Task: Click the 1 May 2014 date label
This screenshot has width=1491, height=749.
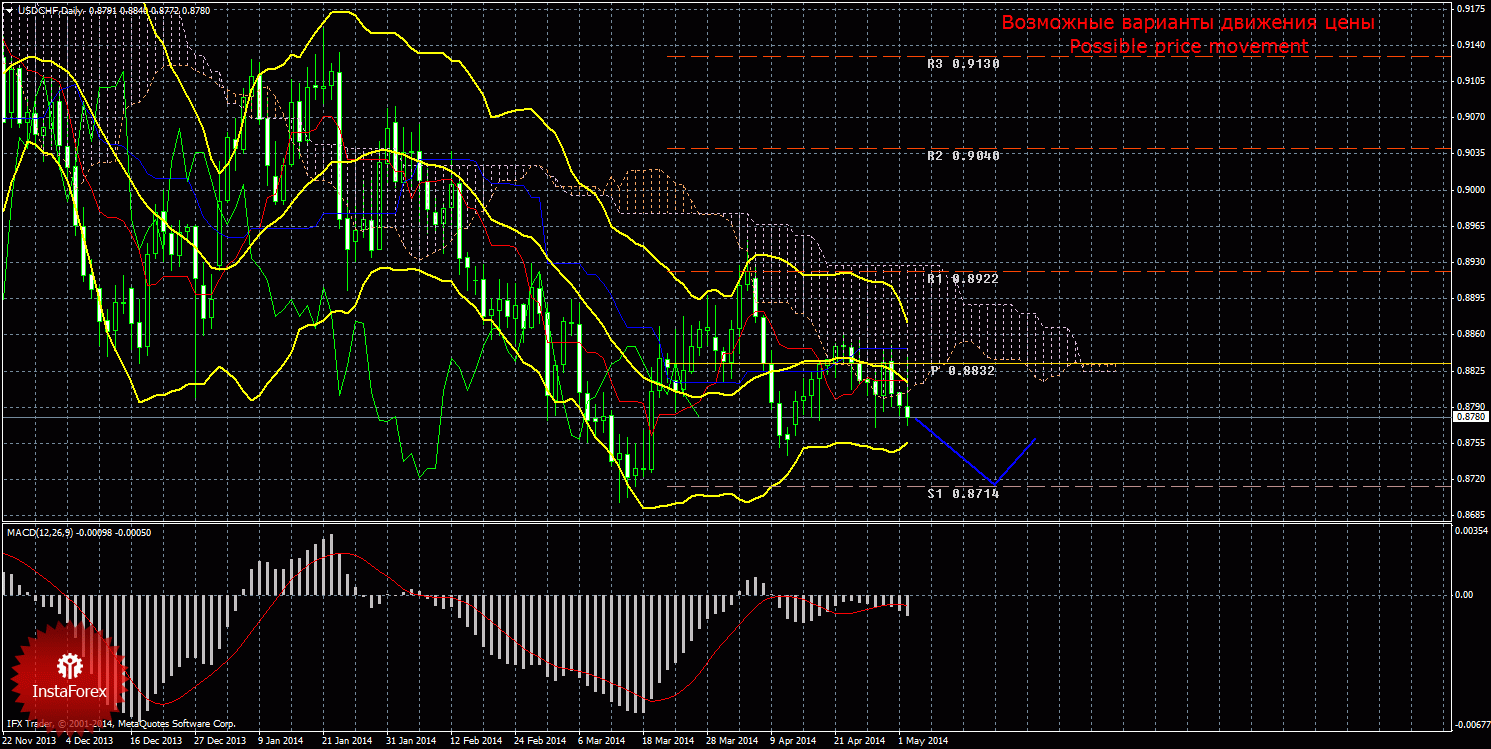Action: (x=921, y=741)
